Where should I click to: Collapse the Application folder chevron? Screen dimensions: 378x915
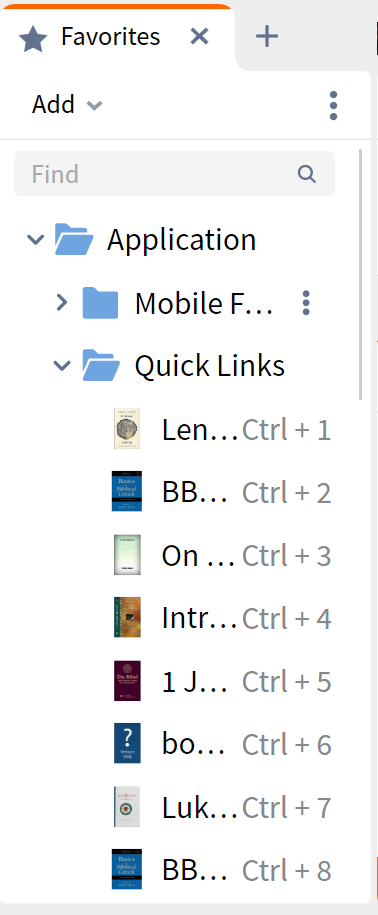[36, 239]
